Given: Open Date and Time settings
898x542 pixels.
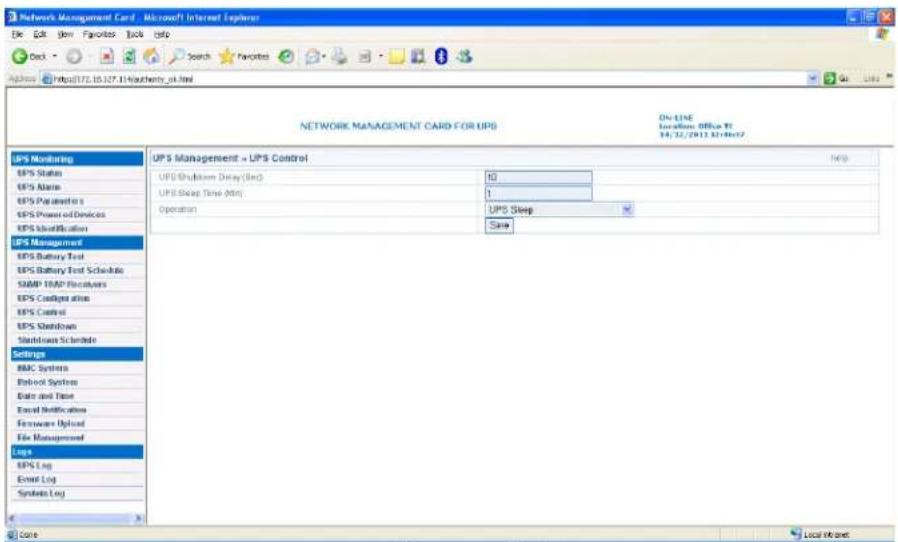Looking at the screenshot, I should click(x=46, y=396).
